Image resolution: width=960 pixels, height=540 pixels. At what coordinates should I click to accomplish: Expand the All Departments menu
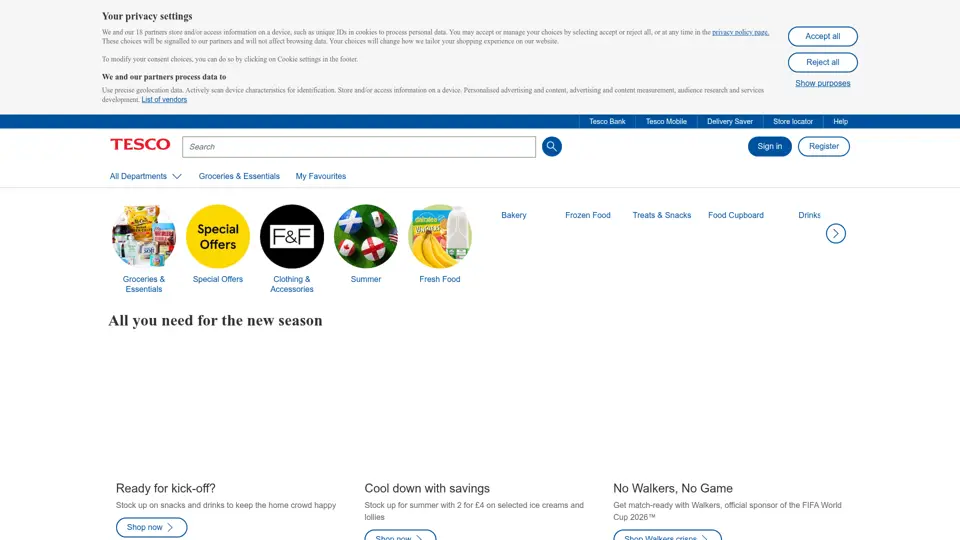click(x=146, y=176)
